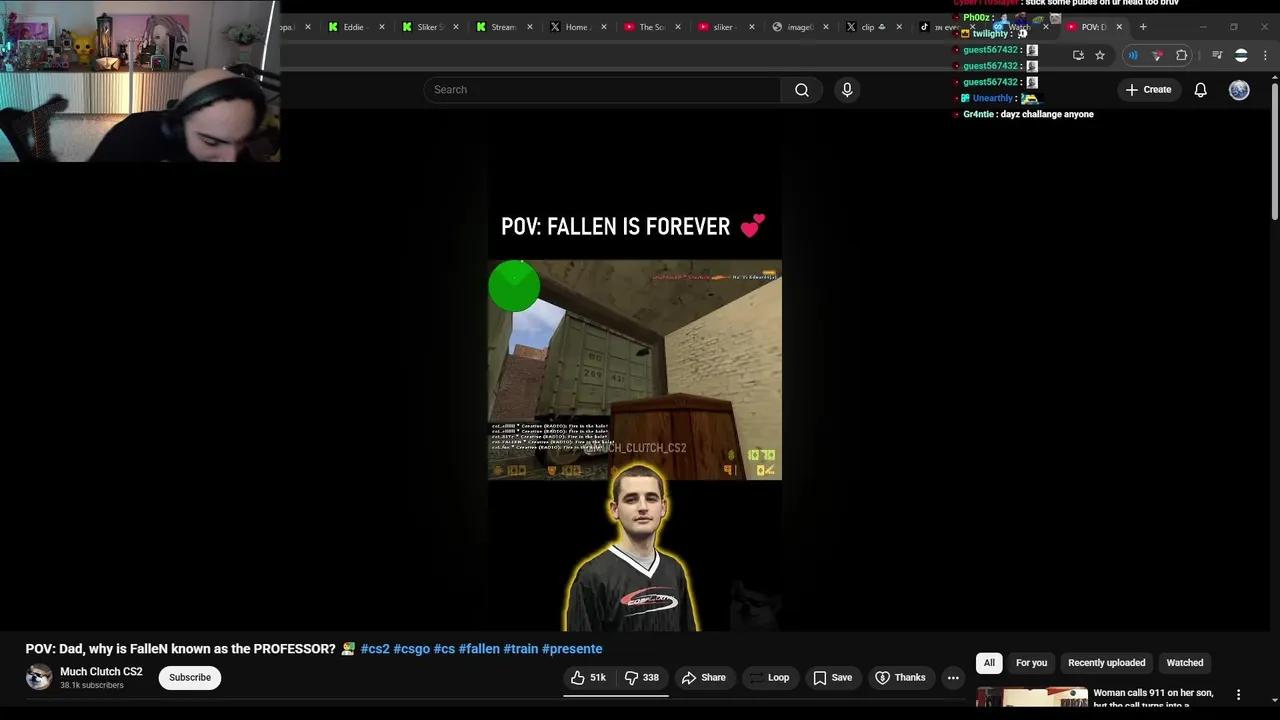Like the video with thumbs up
This screenshot has height=720, width=1280.
click(588, 678)
